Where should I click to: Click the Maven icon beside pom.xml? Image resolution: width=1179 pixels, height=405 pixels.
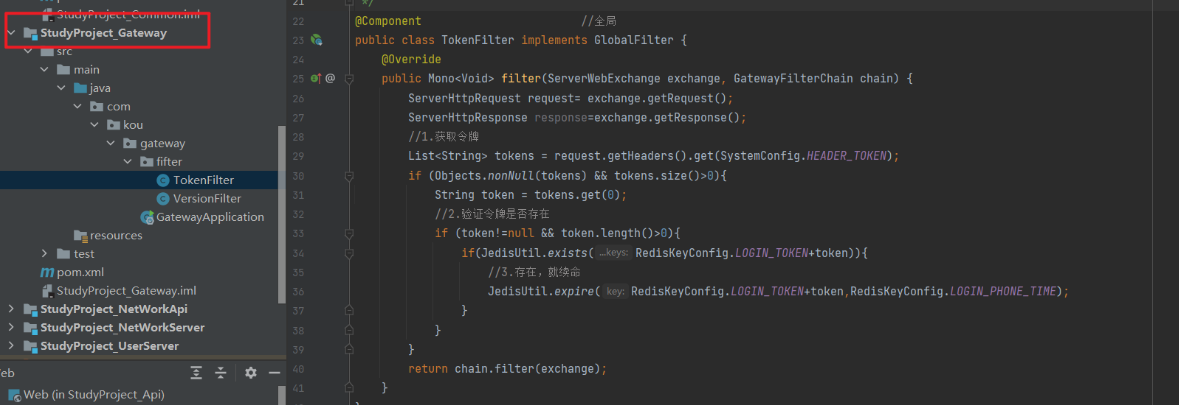pyautogui.click(x=47, y=272)
